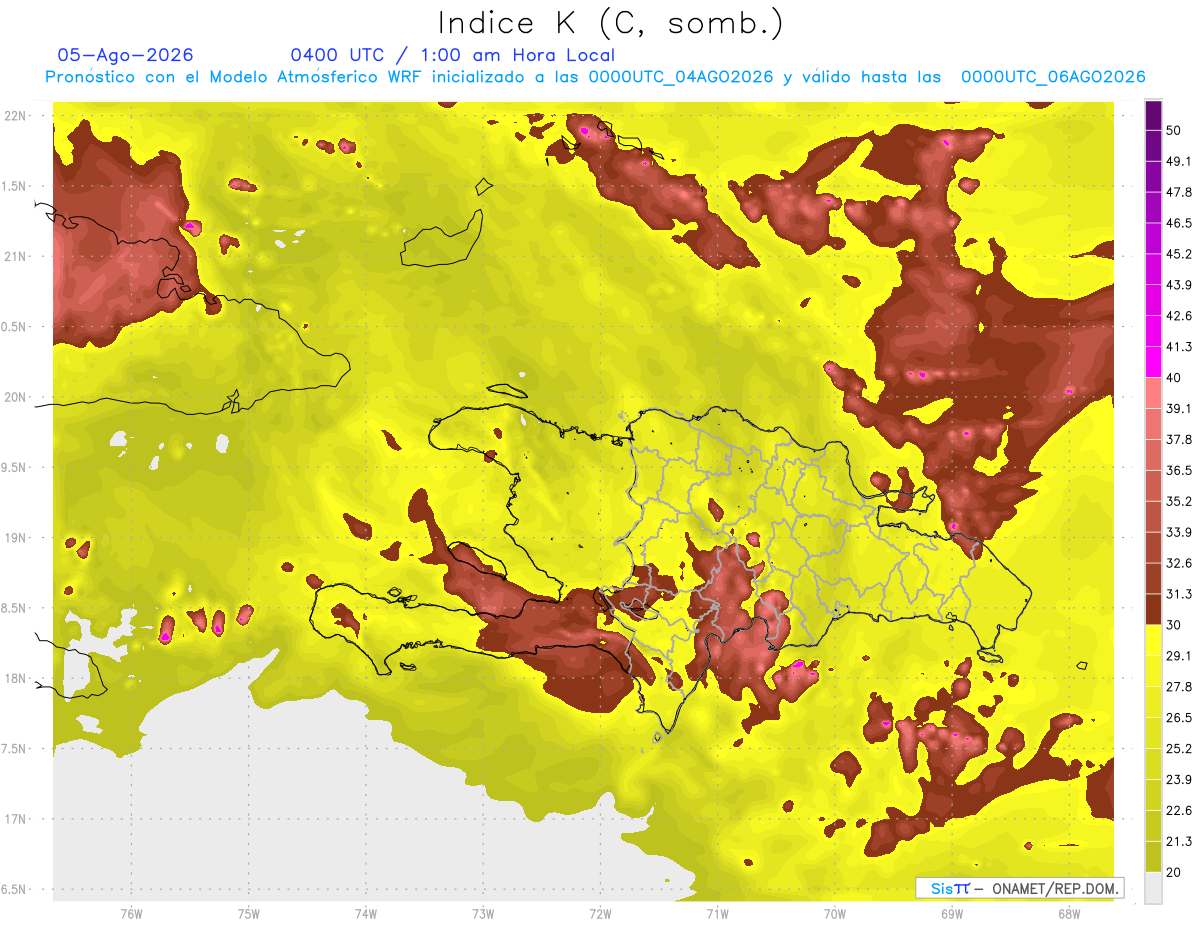
Task: Select the "27.8" scale value
Action: pyautogui.click(x=1178, y=687)
